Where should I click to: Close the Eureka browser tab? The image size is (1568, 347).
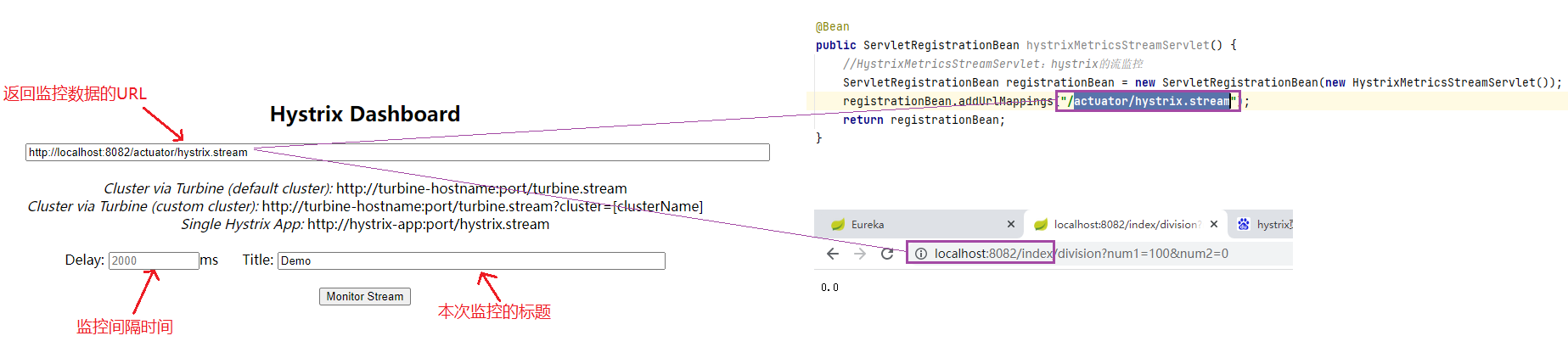[1010, 225]
